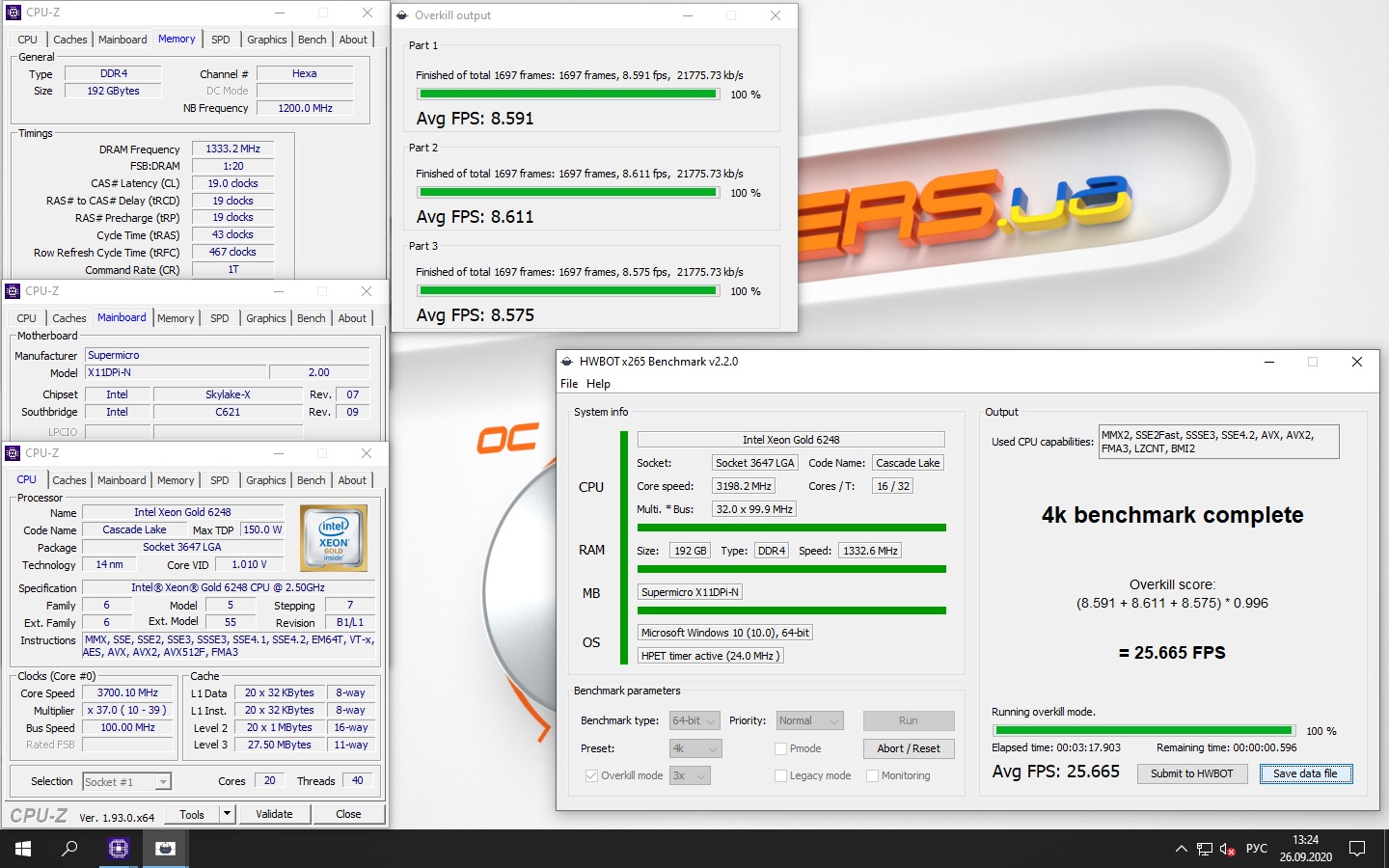Open About tab in bottom CPU-Z window
1389x868 pixels.
coord(352,480)
